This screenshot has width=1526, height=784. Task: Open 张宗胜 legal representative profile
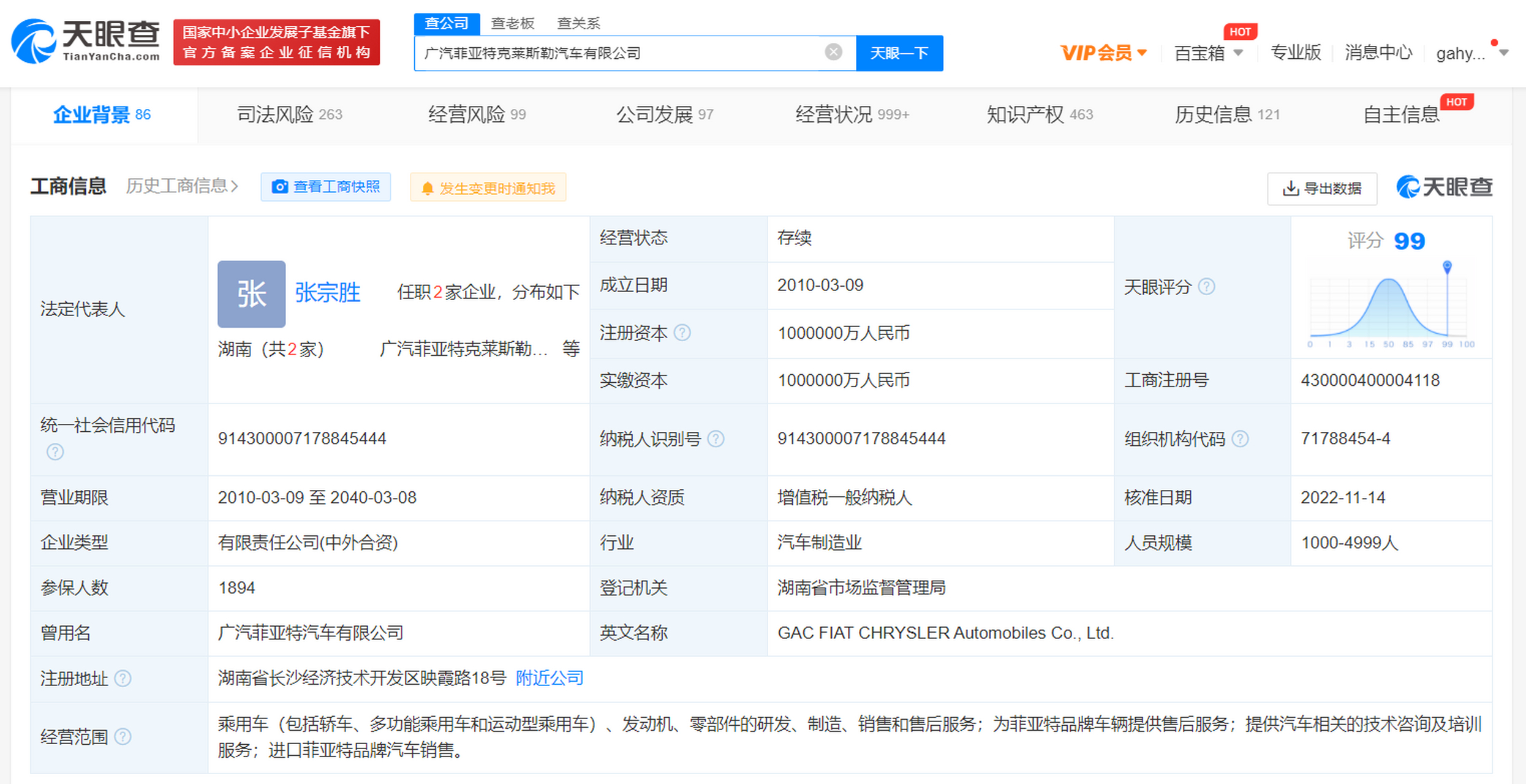point(328,292)
